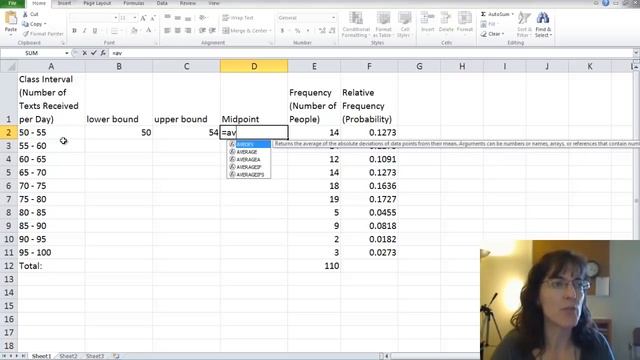This screenshot has width=640, height=360.
Task: Set top vertical alignment
Action: pos(167,18)
